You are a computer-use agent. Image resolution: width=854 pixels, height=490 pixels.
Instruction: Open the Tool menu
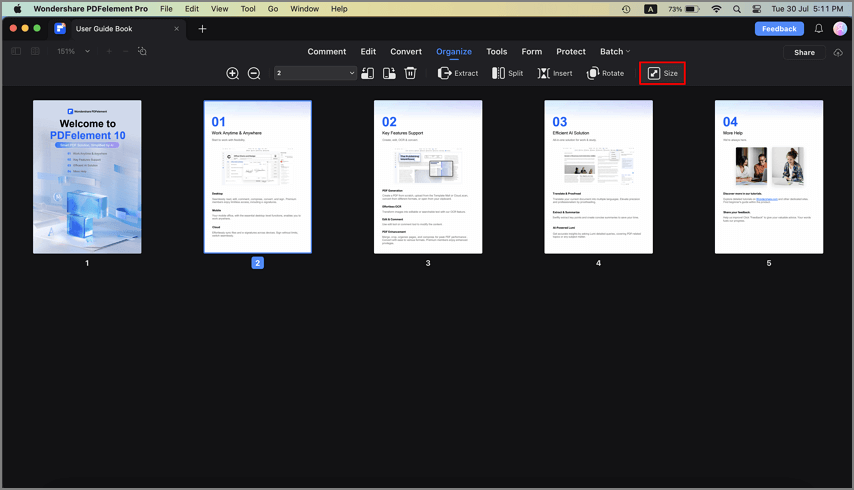click(248, 9)
